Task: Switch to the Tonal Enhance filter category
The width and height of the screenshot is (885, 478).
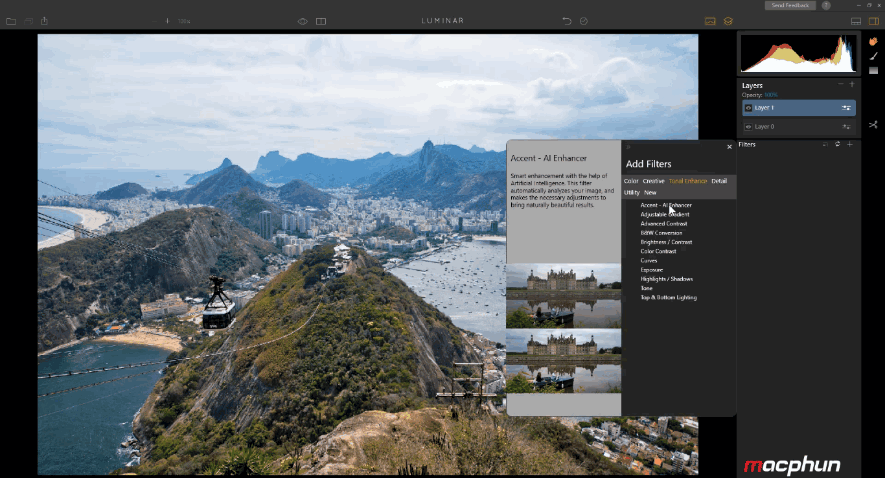Action: (x=687, y=181)
